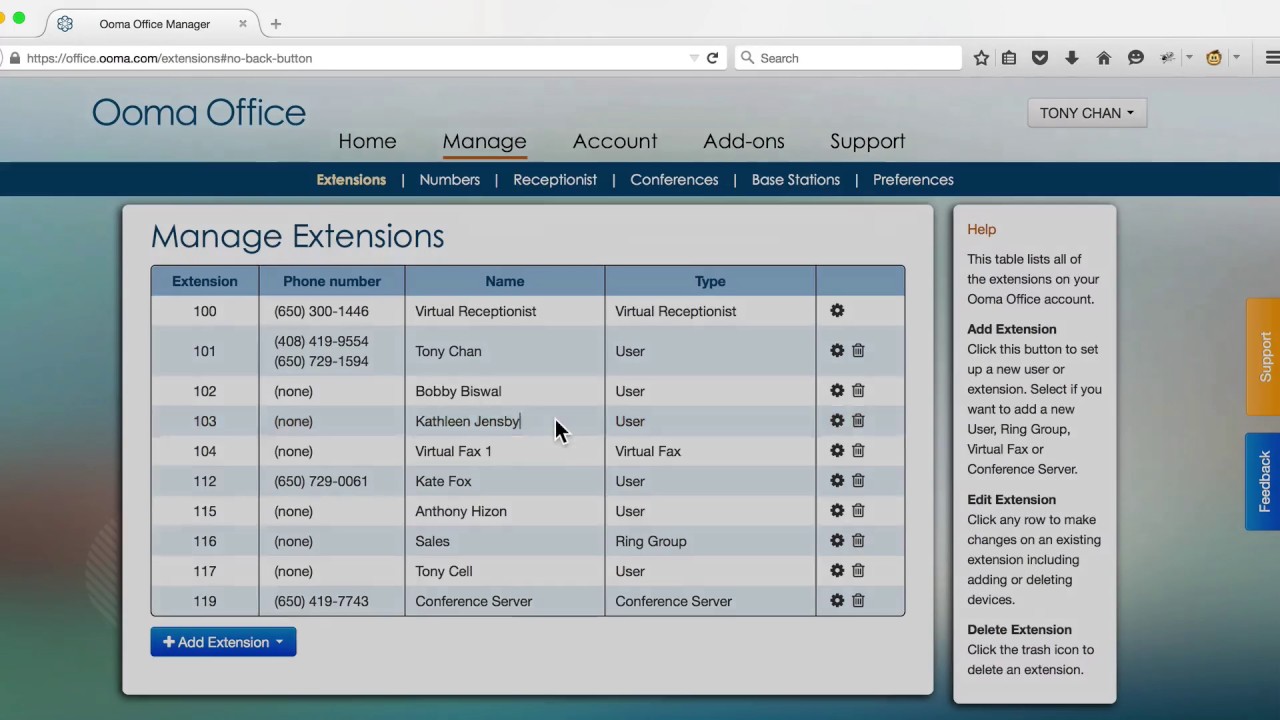Expand the Add Extension dropdown button
1280x720 pixels.
(223, 642)
